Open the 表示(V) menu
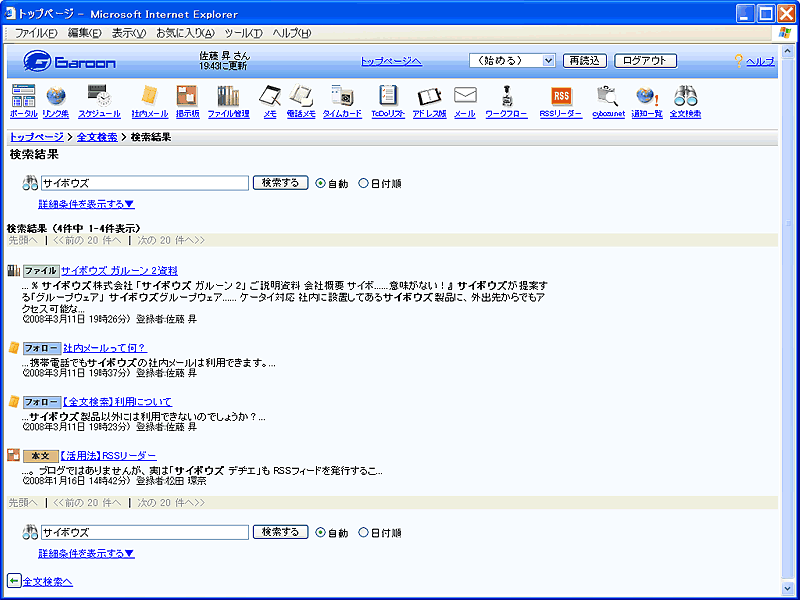The width and height of the screenshot is (800, 600). click(129, 33)
